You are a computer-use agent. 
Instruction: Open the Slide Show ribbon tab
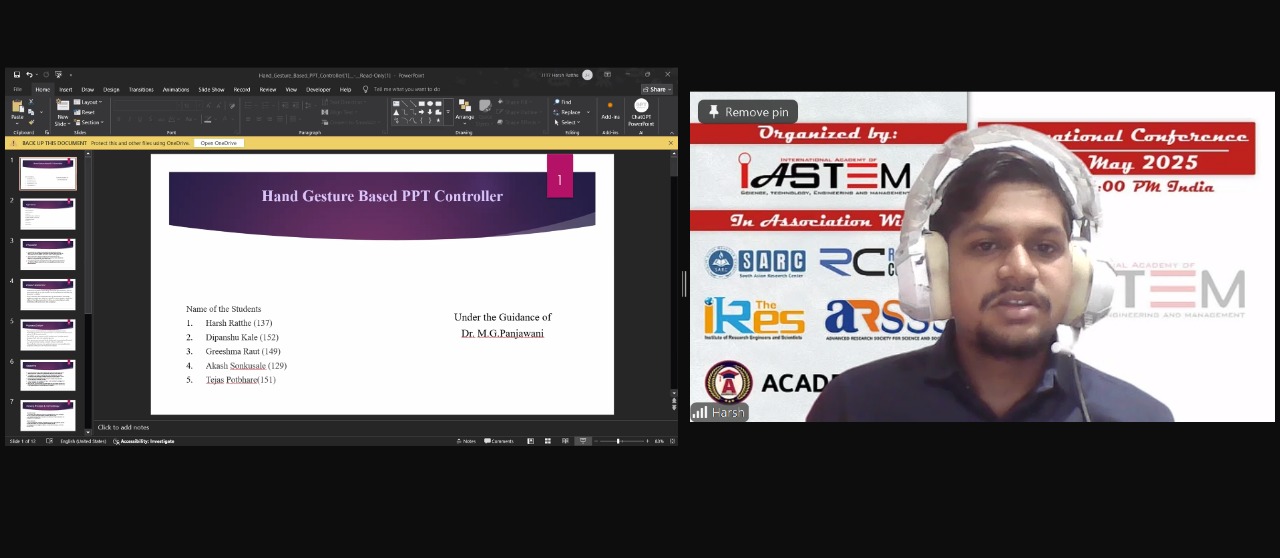[x=211, y=89]
